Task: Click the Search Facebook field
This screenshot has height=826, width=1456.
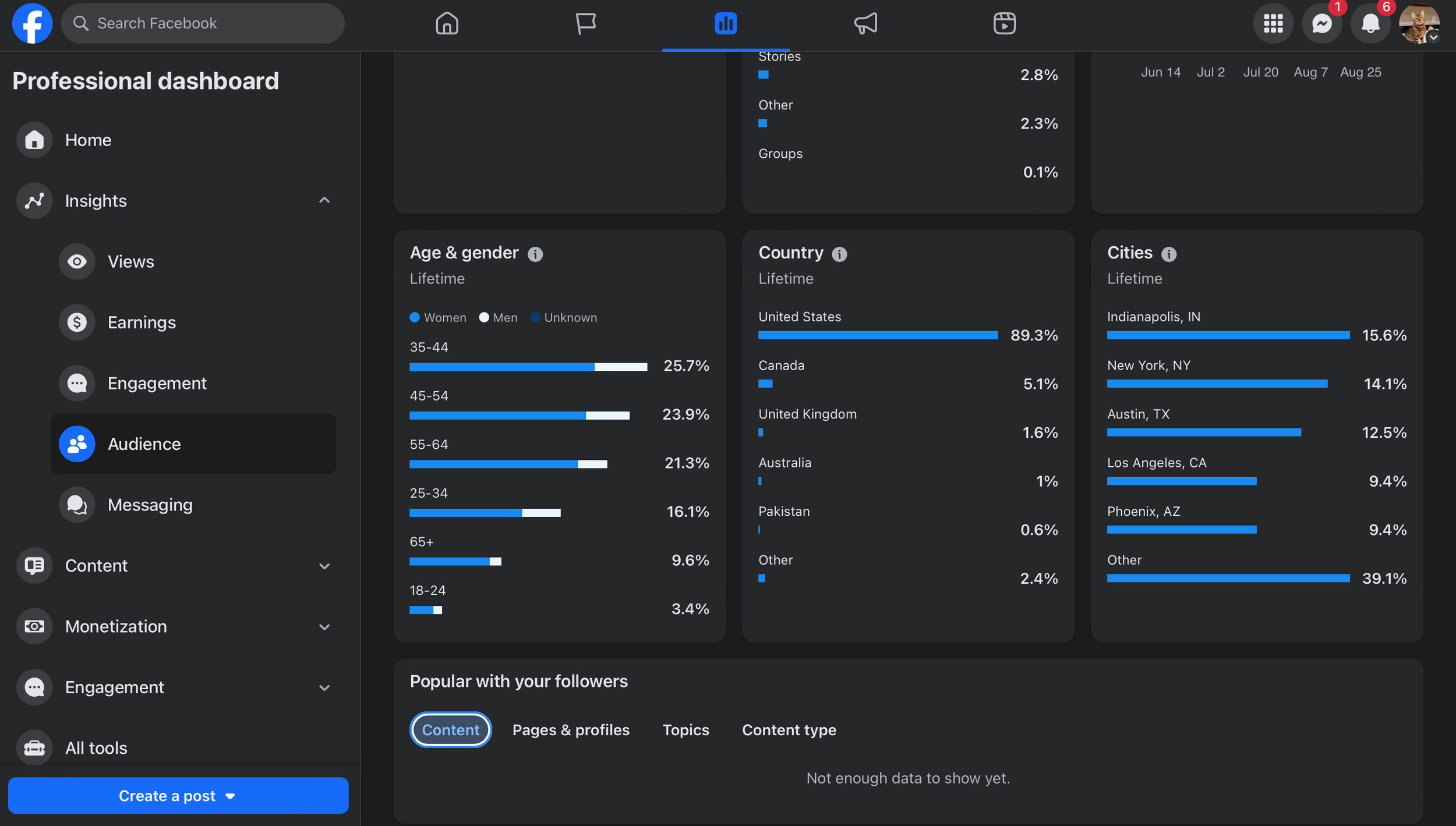Action: pos(203,24)
